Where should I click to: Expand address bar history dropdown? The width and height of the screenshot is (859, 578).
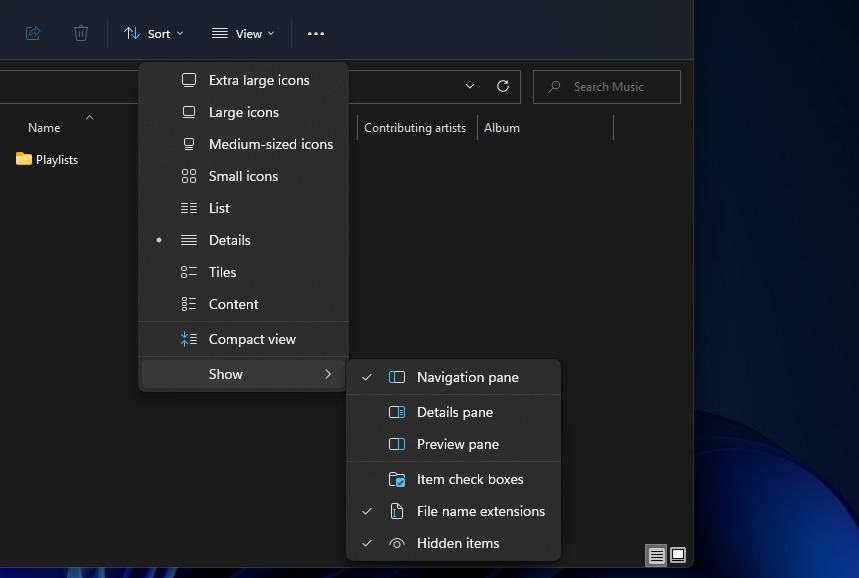tap(470, 86)
